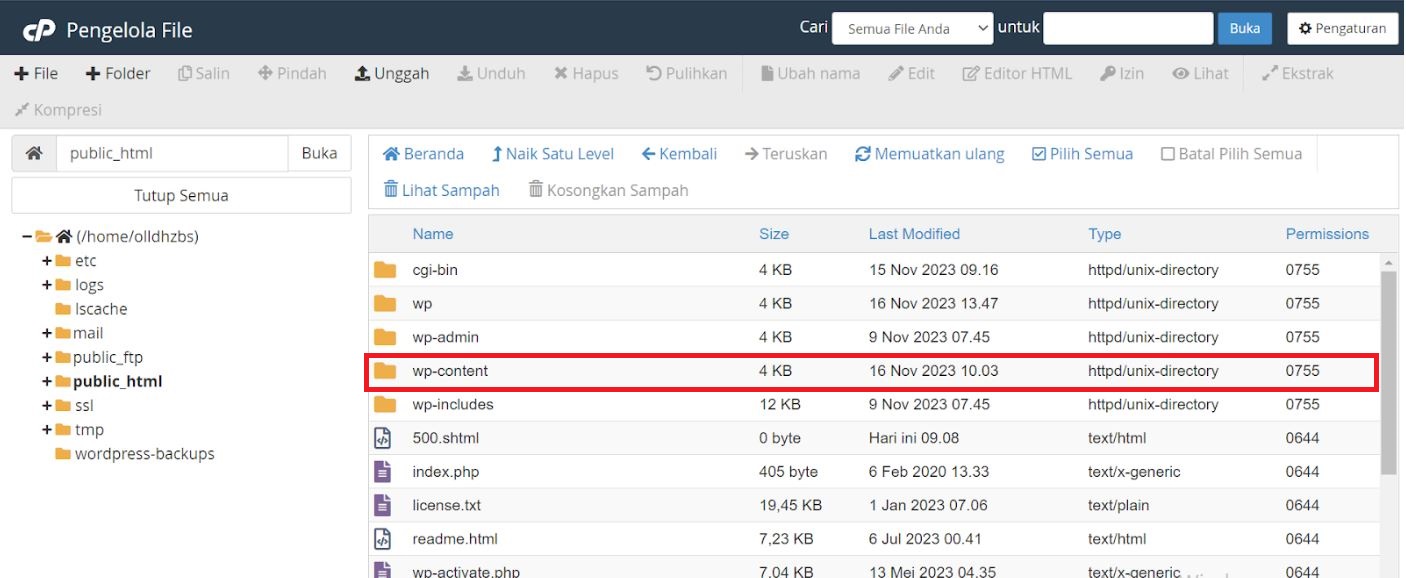Click the home icon beside the path field
The image size is (1406, 578).
[33, 152]
